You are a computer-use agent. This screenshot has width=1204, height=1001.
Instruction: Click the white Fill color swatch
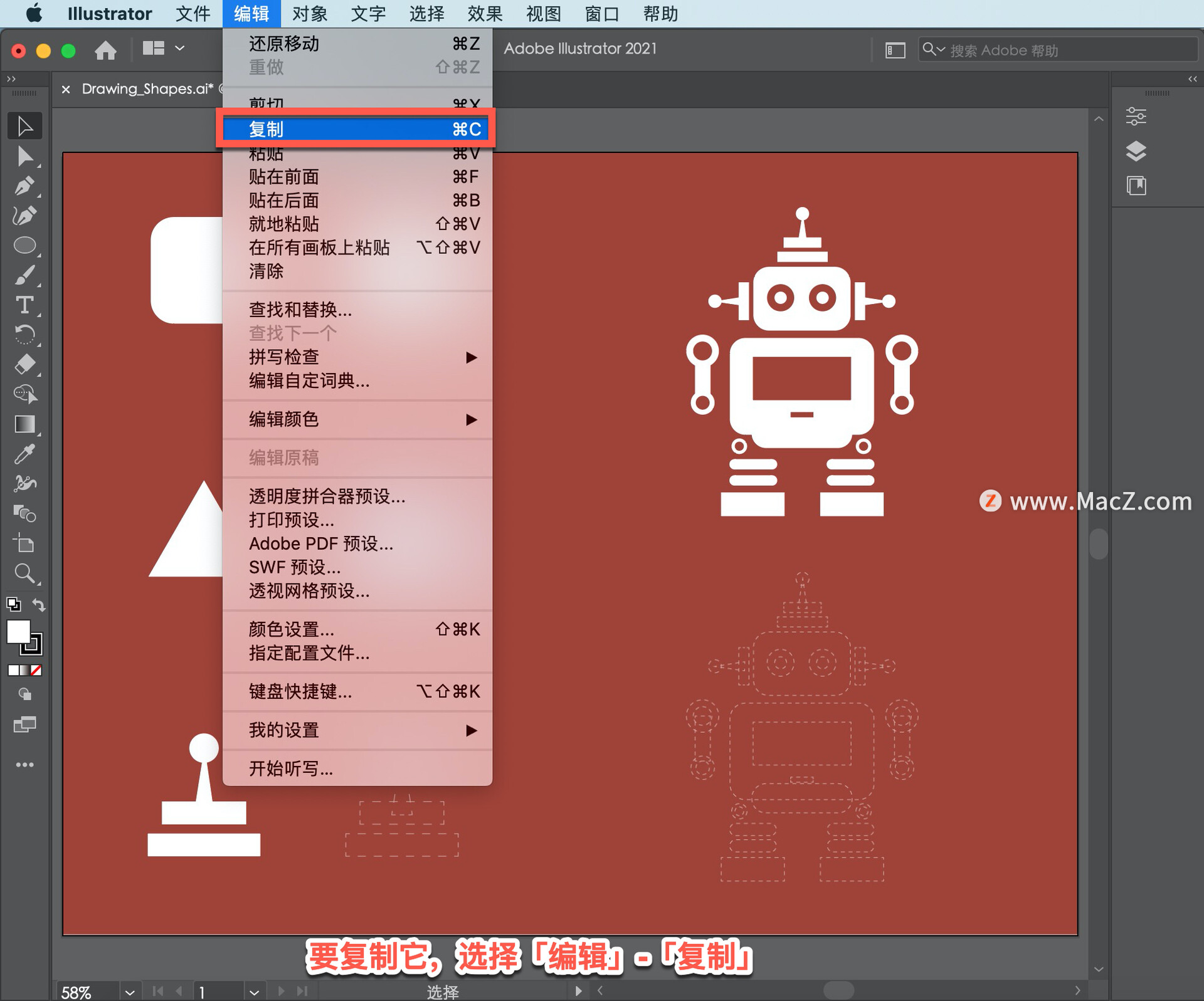[18, 632]
